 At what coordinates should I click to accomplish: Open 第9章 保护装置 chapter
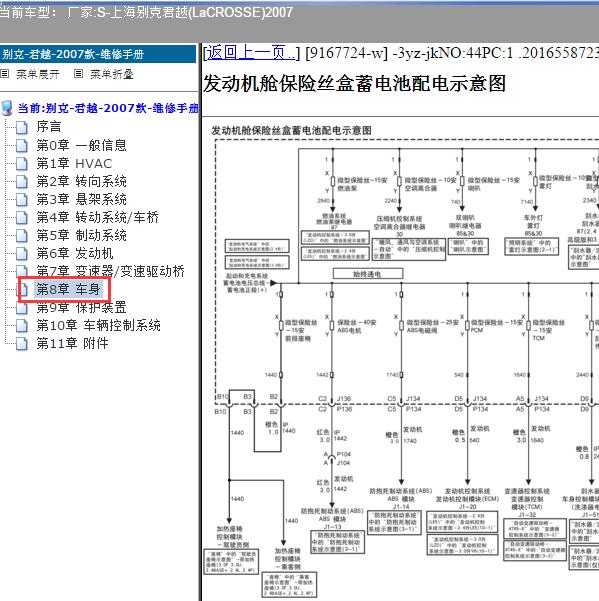(x=81, y=308)
